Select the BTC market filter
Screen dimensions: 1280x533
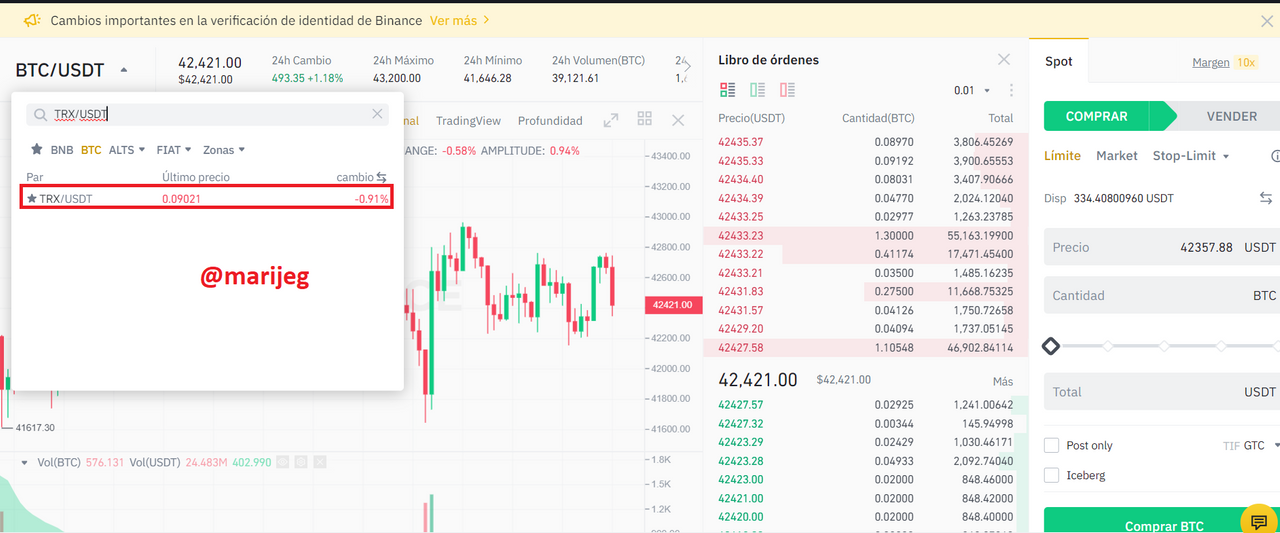[91, 150]
